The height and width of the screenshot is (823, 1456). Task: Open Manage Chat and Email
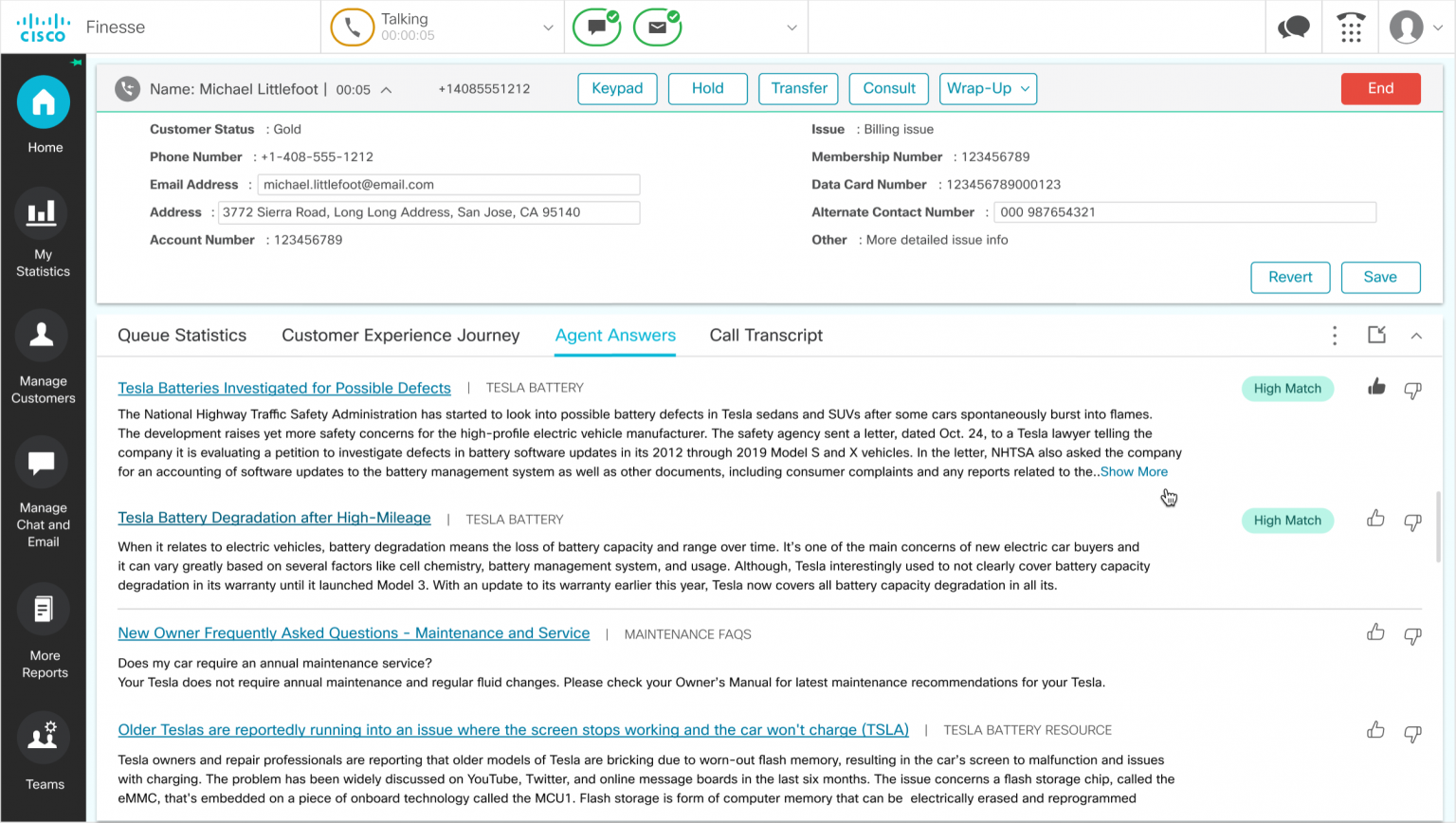tap(43, 463)
